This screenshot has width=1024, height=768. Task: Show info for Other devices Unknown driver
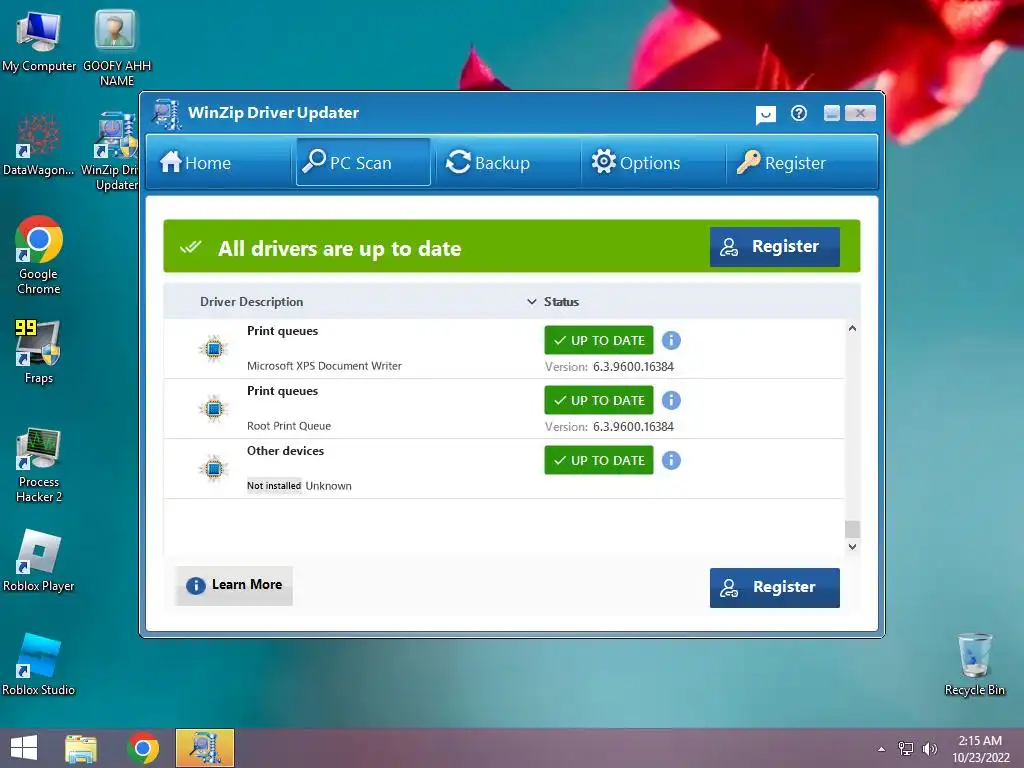[x=671, y=460]
